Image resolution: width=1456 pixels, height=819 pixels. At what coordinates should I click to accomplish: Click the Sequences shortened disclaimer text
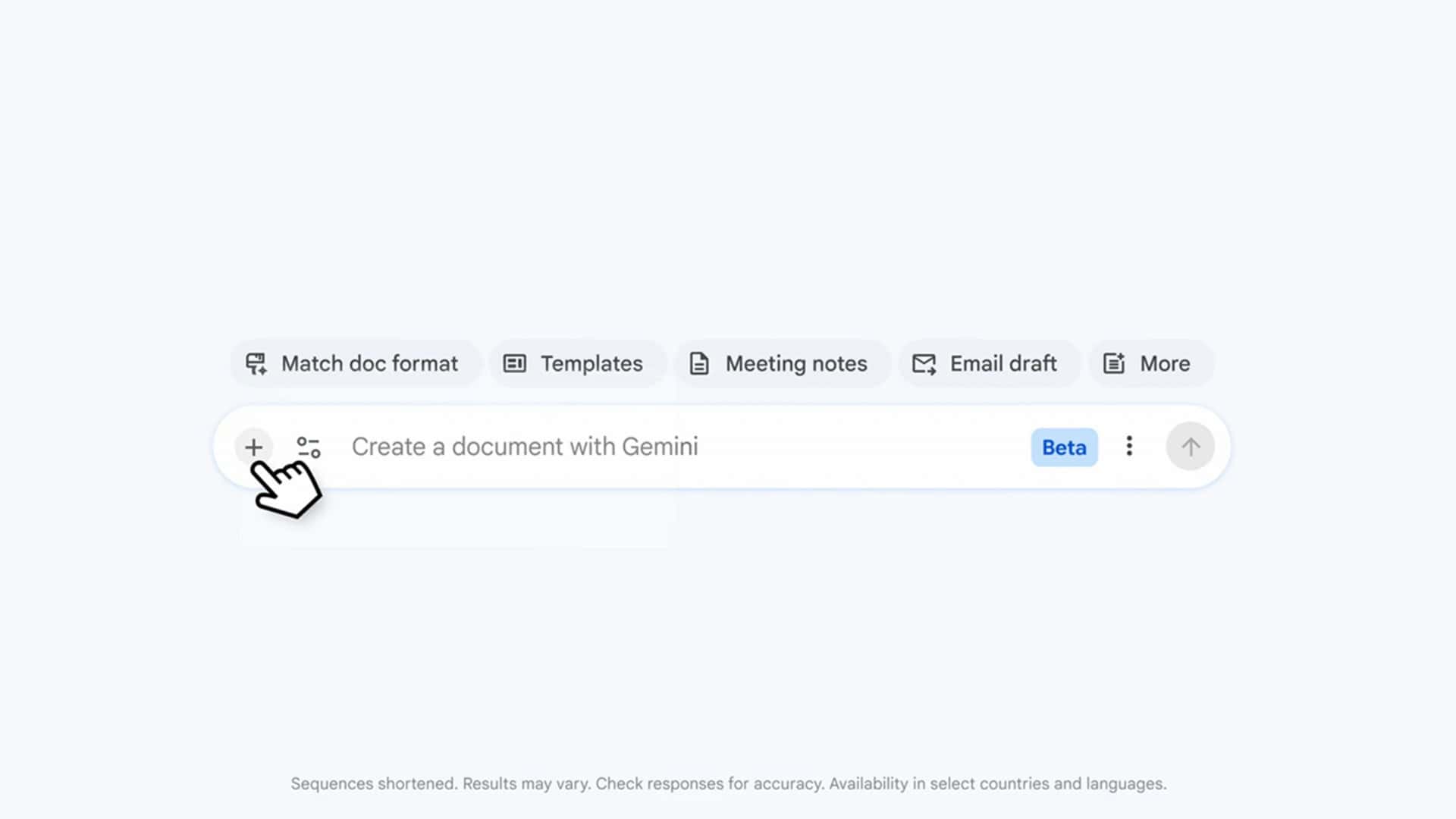374,783
